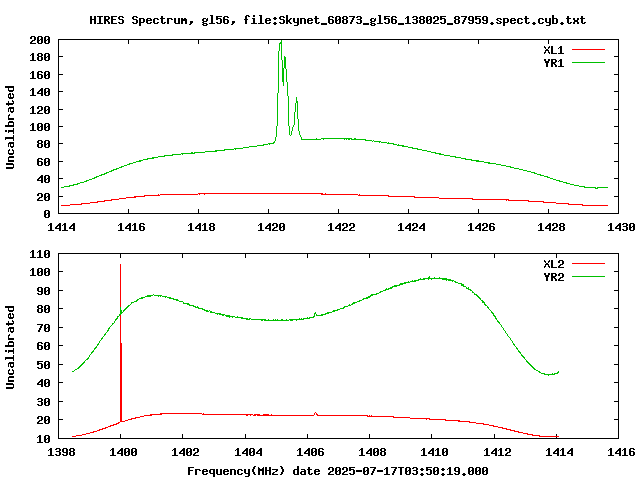Select the XL1 legend label
The height and width of the screenshot is (480, 640).
[553, 50]
